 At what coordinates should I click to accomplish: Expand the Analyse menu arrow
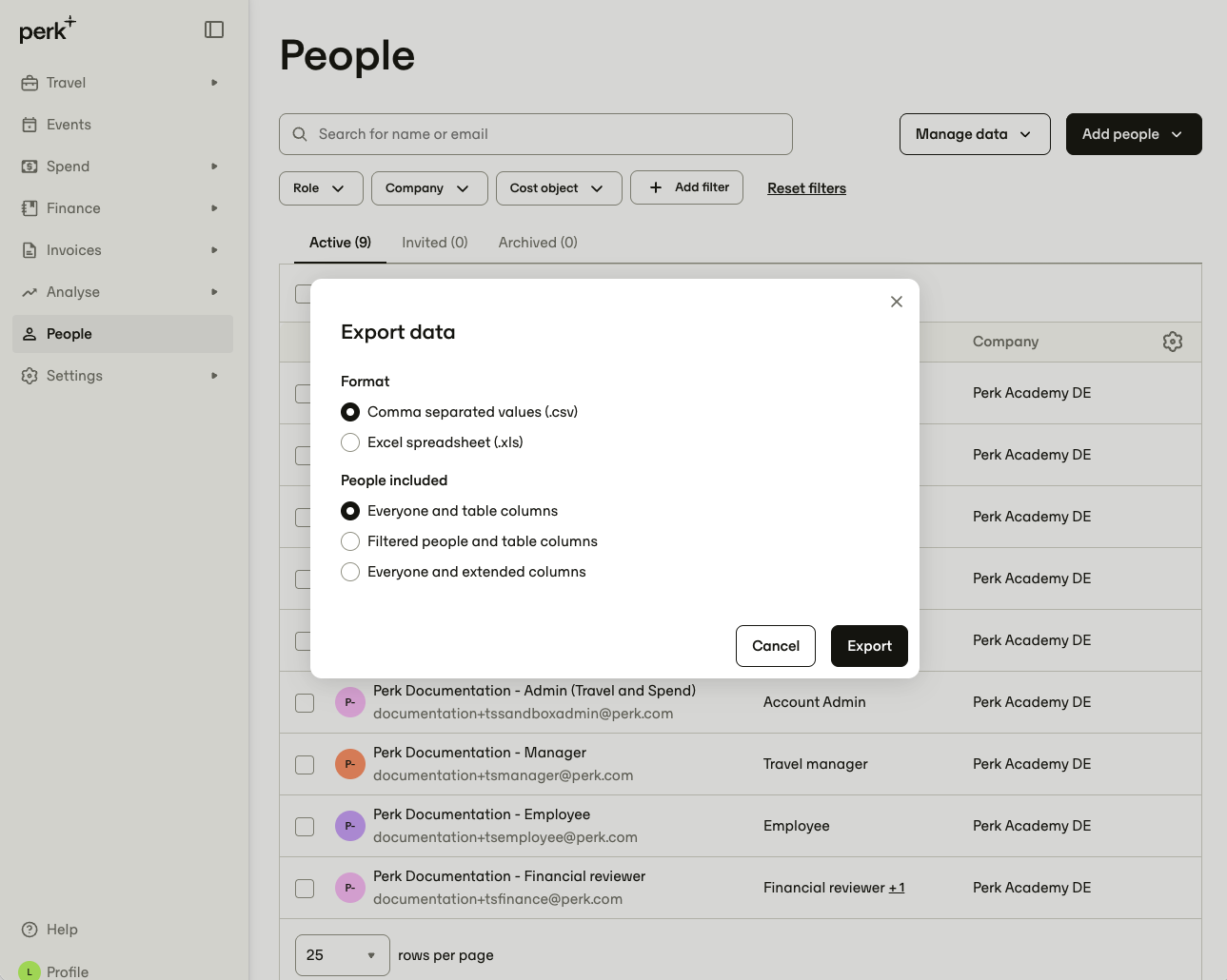point(214,292)
